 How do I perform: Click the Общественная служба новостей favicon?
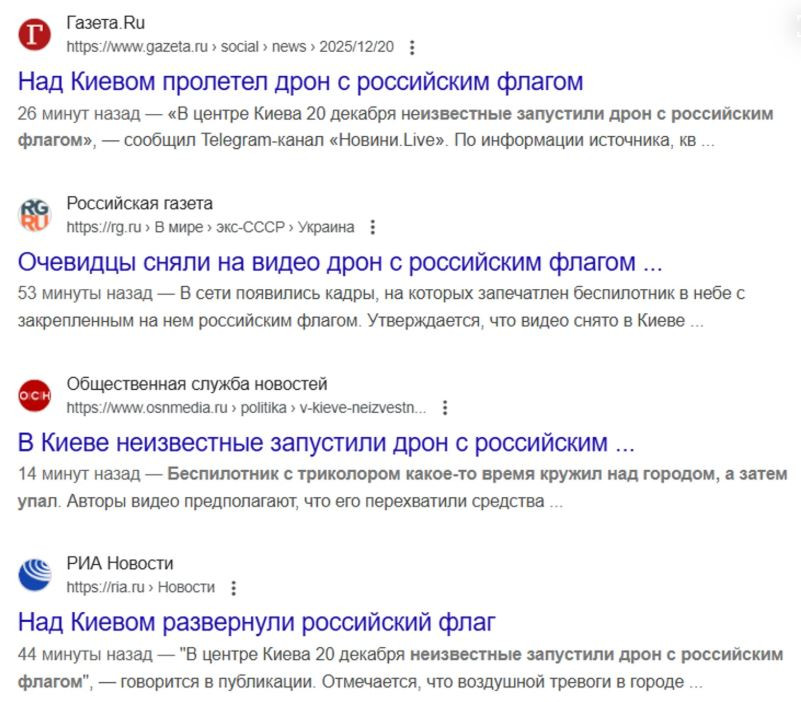coord(34,396)
